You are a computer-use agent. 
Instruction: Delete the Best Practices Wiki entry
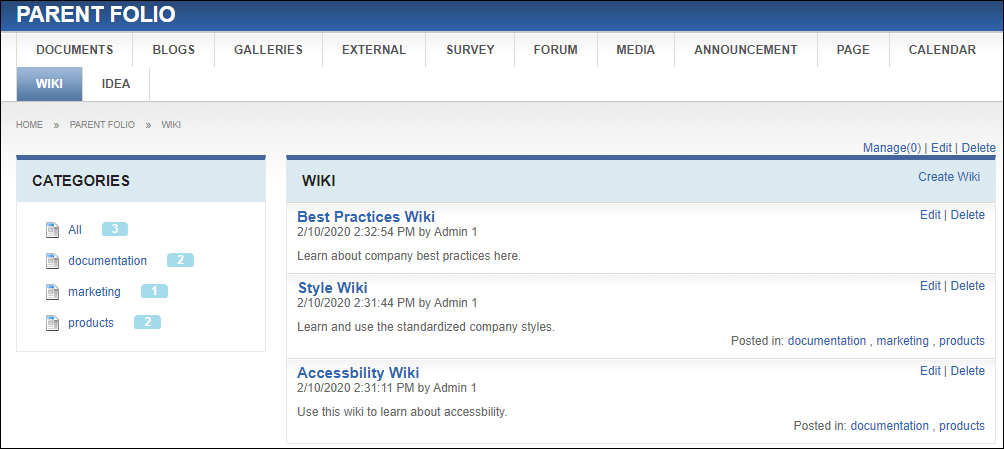coord(968,215)
